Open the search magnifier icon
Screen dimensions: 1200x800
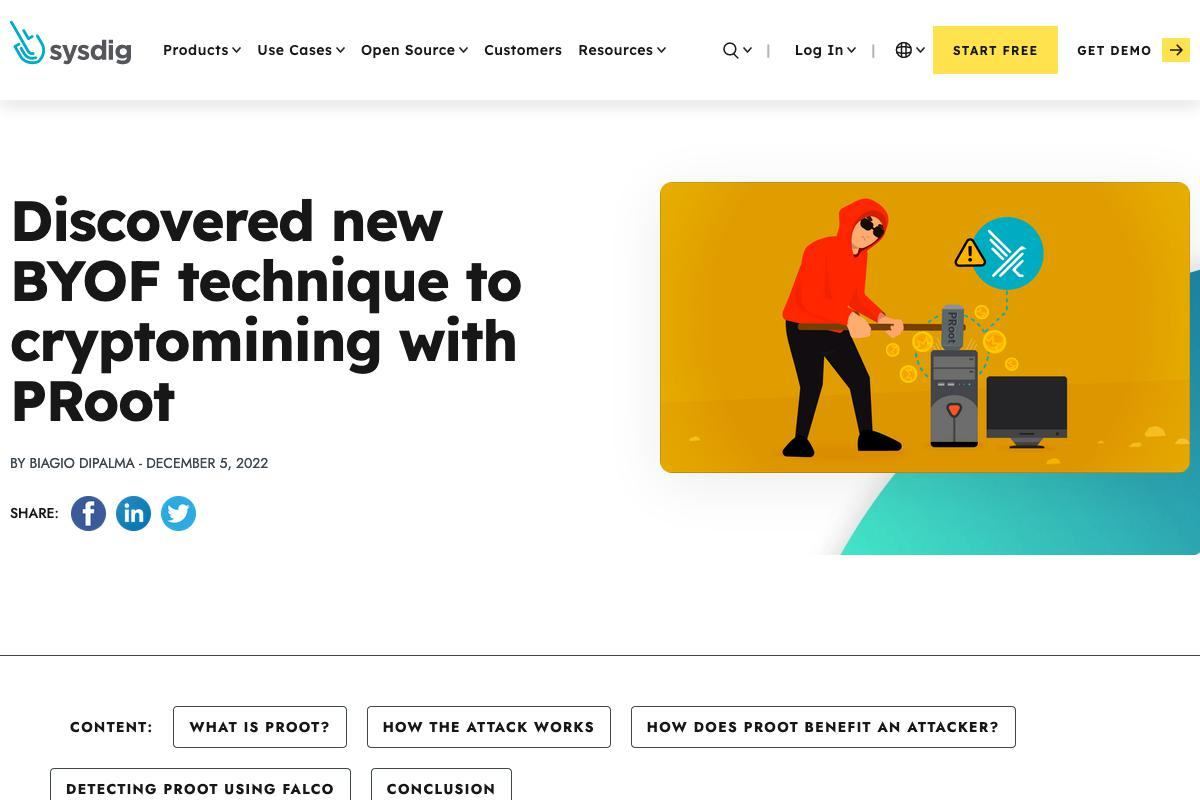[x=731, y=50]
